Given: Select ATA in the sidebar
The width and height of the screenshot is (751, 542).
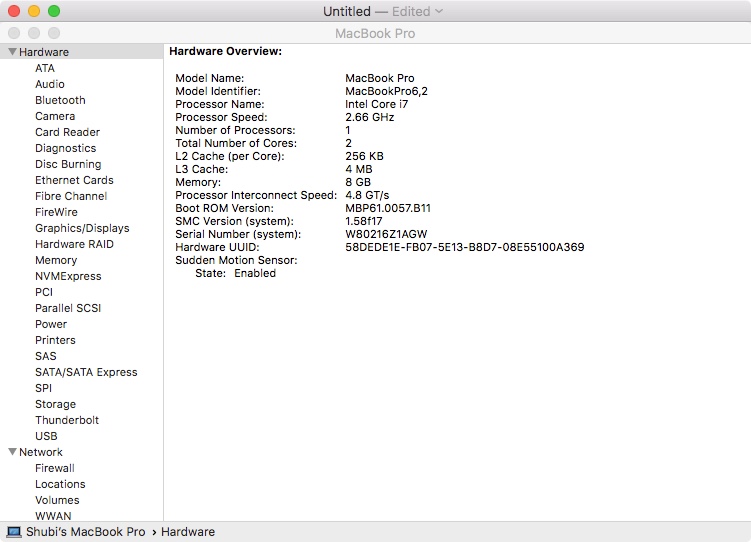Looking at the screenshot, I should coord(45,68).
